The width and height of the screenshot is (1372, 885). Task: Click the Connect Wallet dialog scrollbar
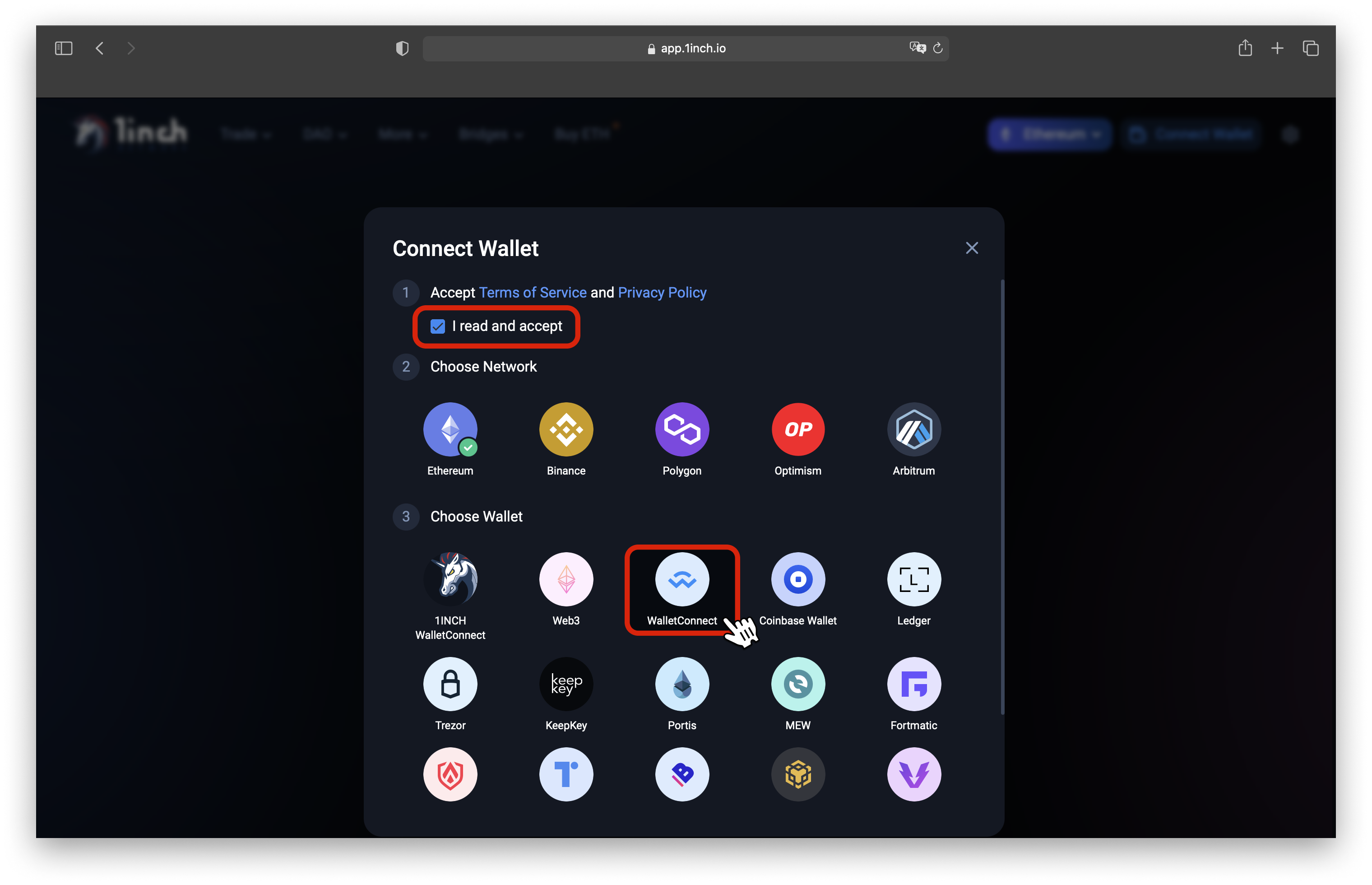(1002, 497)
